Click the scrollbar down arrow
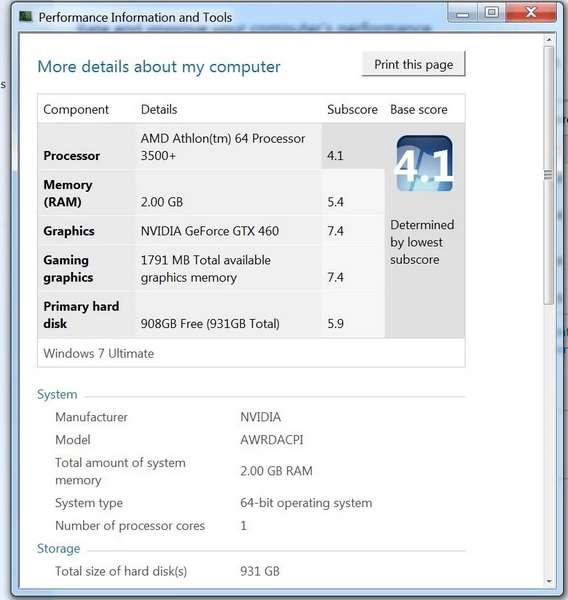Viewport: 568px width, 600px height. [549, 581]
